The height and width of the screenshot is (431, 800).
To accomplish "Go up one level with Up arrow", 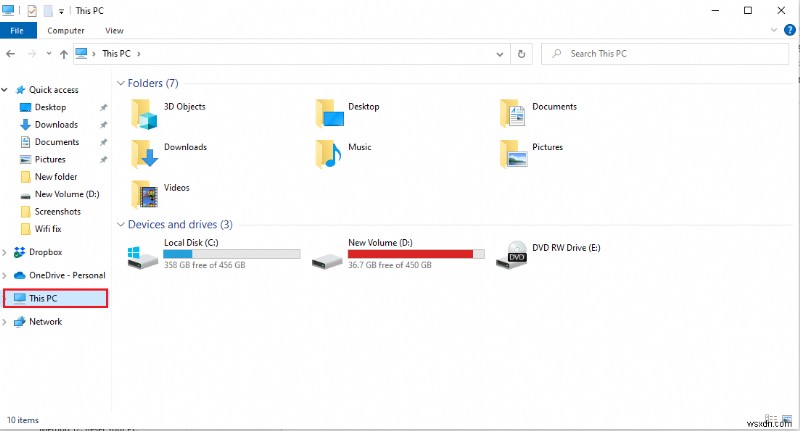I will 64,54.
